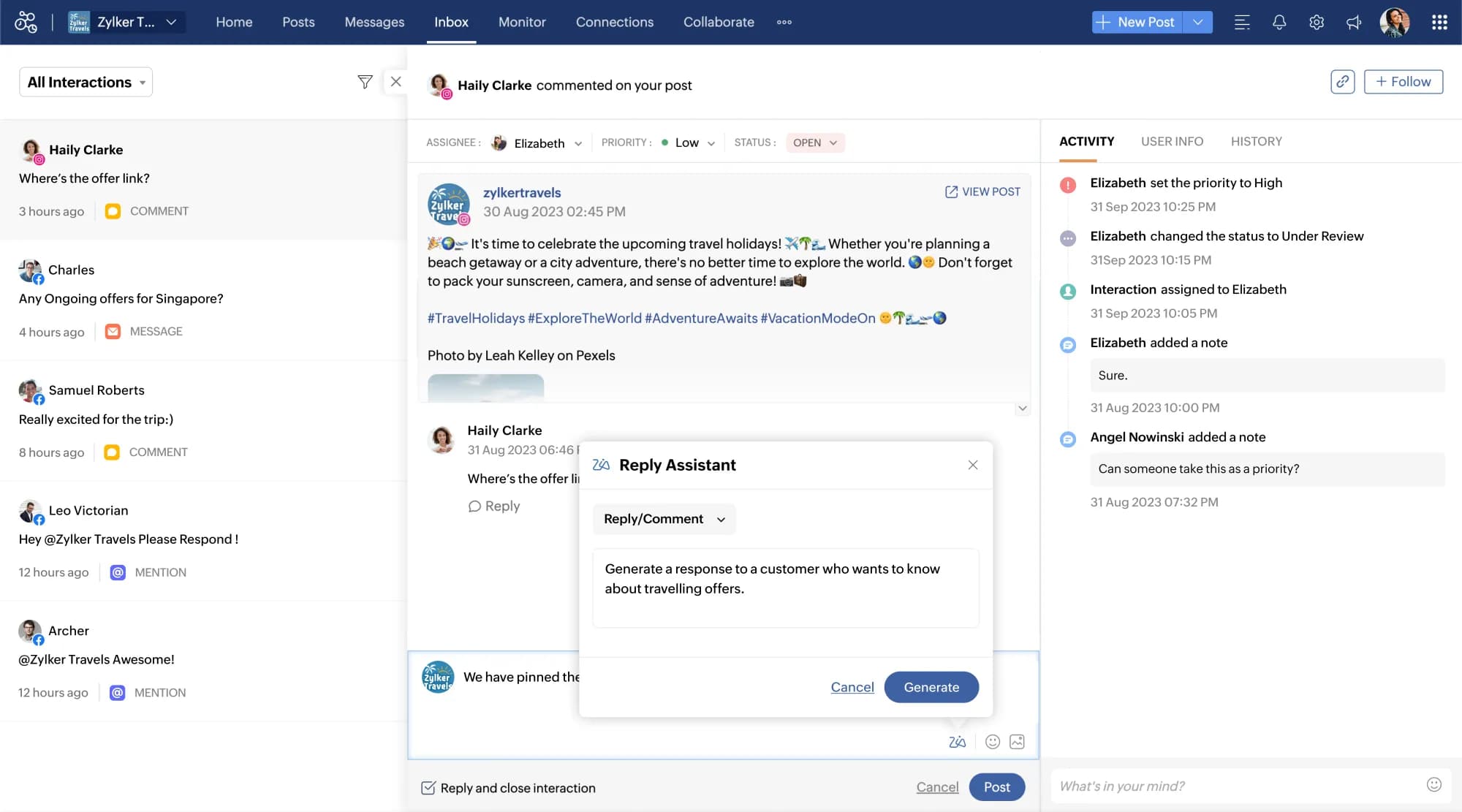The height and width of the screenshot is (812, 1462).
Task: Click the emoji icon in reply box
Action: click(x=992, y=742)
